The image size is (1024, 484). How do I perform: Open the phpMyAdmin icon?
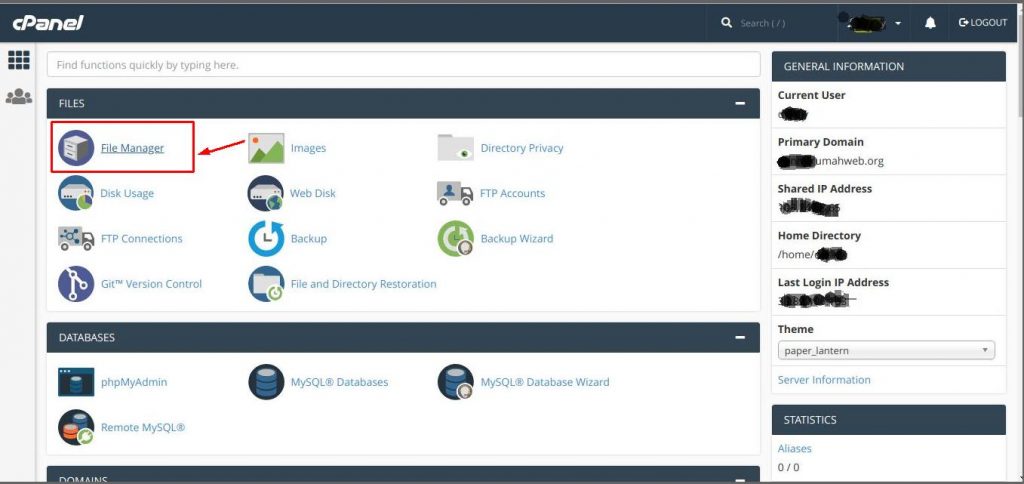(76, 382)
